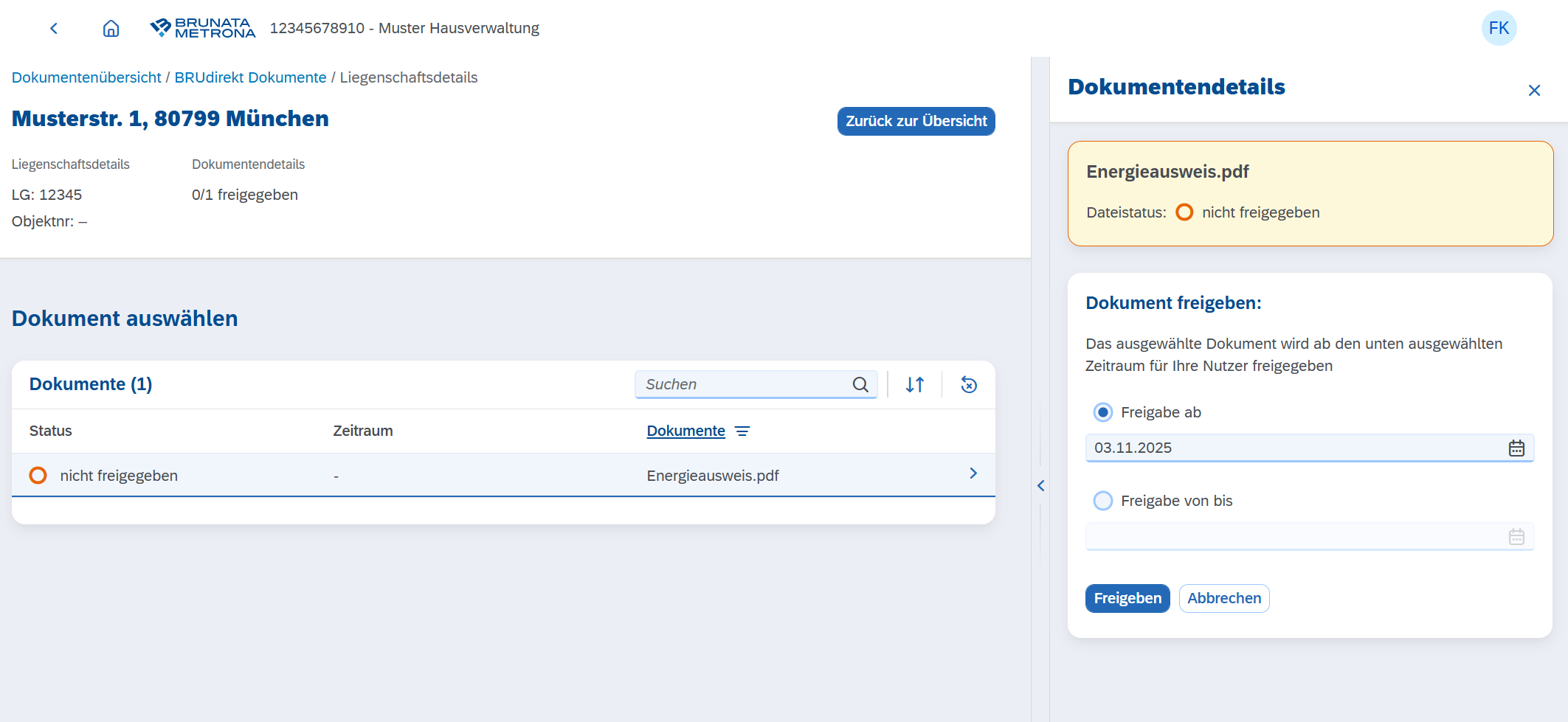Click the Brunata Metrona logo
This screenshot has width=1568, height=722.
pos(202,28)
